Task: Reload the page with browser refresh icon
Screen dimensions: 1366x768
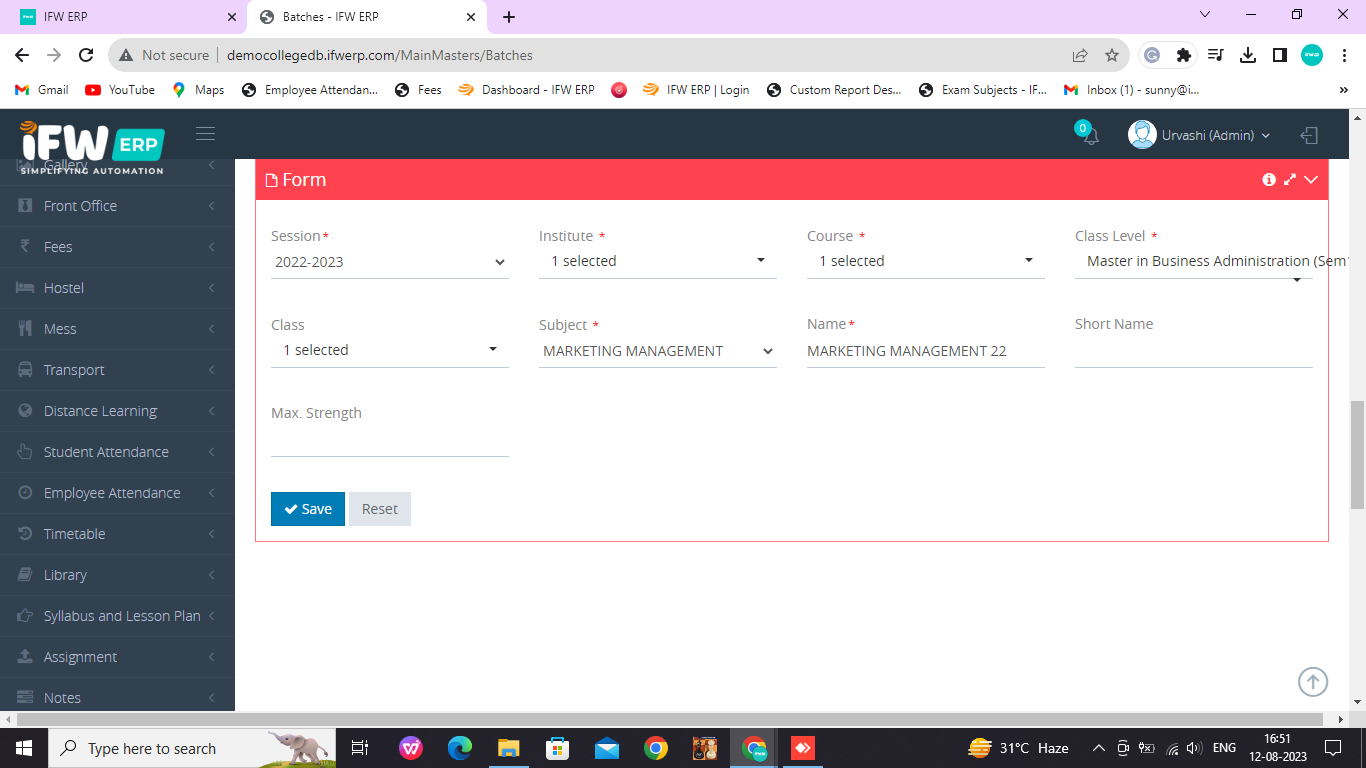Action: click(x=86, y=55)
